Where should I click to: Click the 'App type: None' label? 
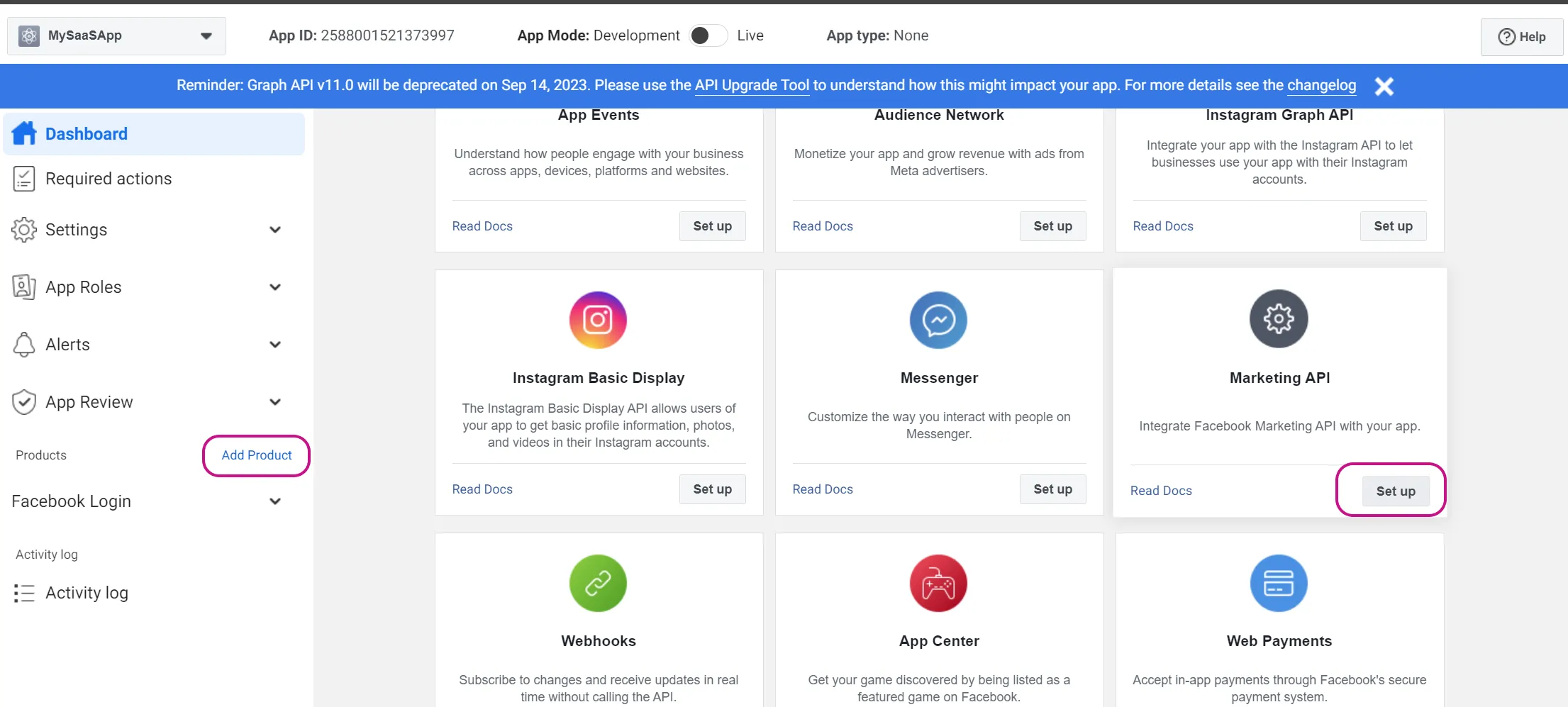(877, 35)
